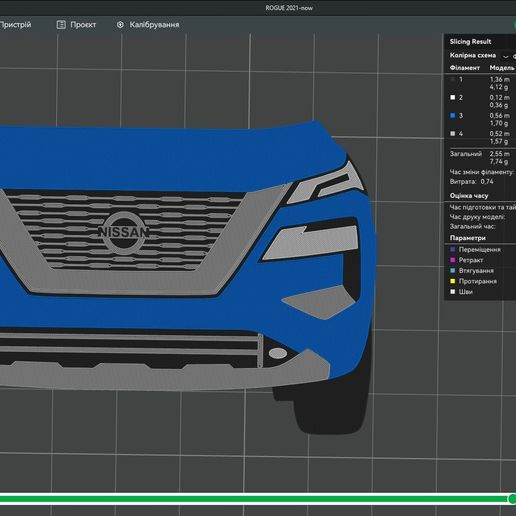Select the fog light circle on the bumper
The image size is (516, 516).
coord(277,353)
